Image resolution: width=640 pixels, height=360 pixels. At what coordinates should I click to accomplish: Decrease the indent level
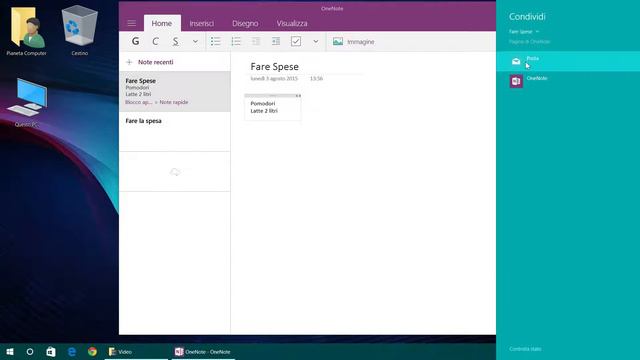tap(256, 41)
